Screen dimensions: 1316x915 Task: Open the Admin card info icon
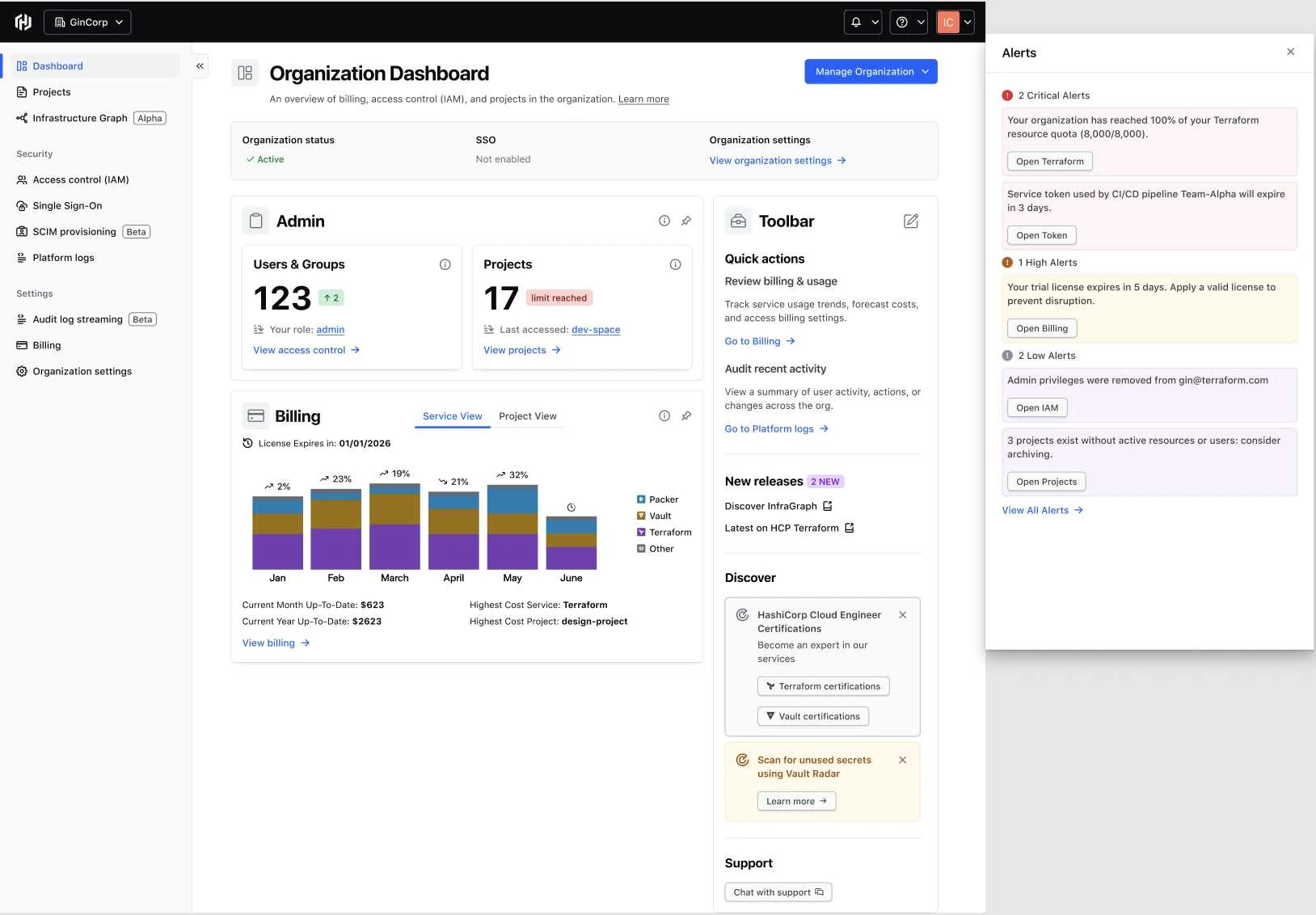tap(664, 221)
